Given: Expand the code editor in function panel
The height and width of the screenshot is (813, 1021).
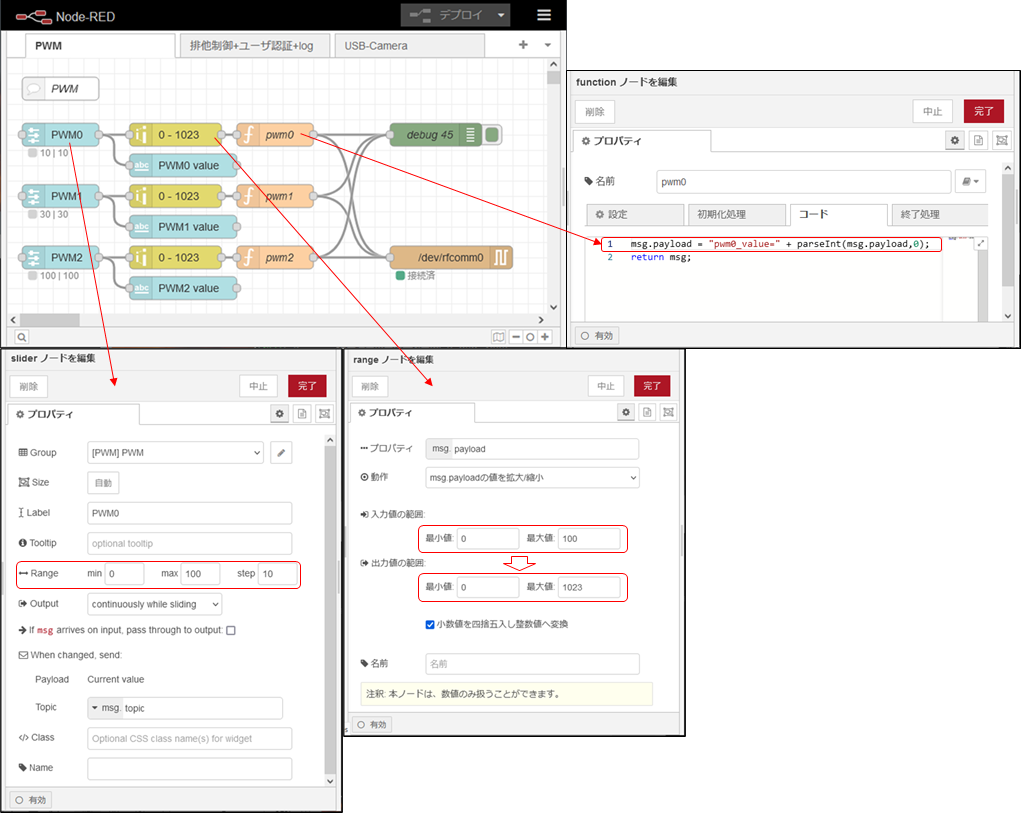Looking at the screenshot, I should coord(980,244).
